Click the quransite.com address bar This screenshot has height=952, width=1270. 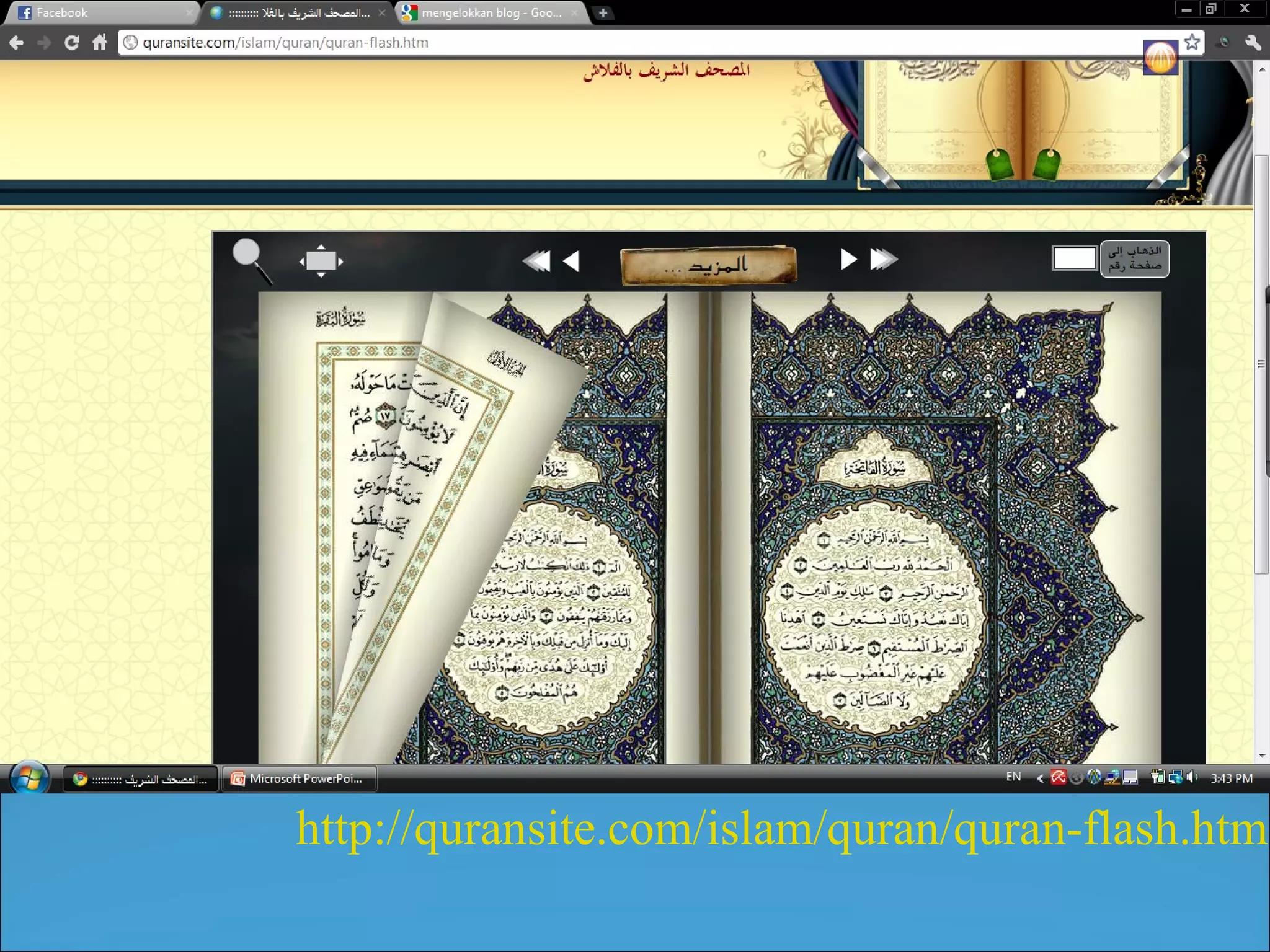coord(633,43)
